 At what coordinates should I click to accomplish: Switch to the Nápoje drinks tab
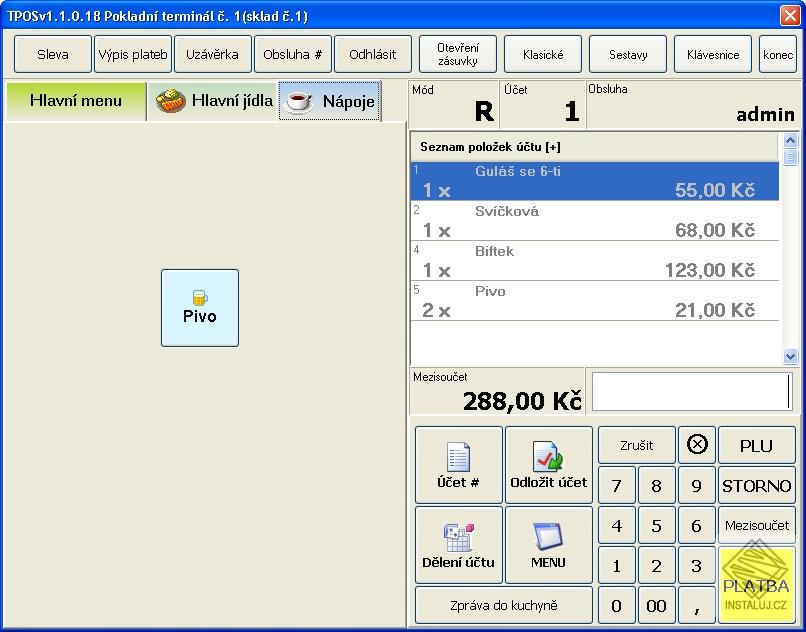coord(330,101)
